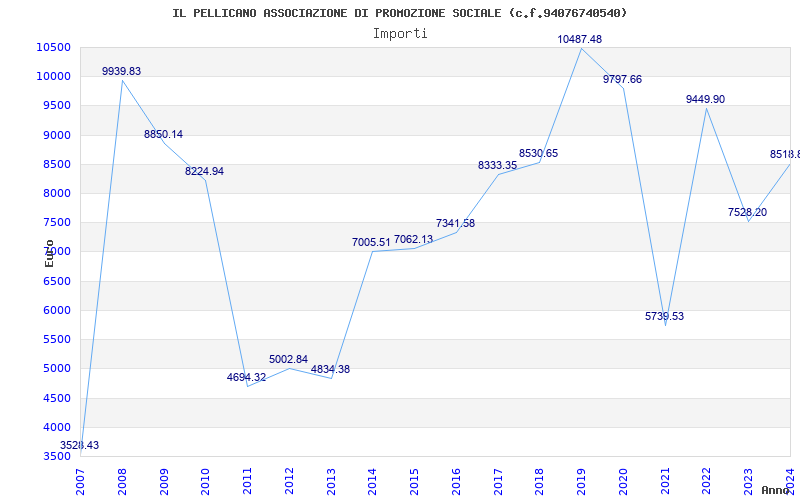The height and width of the screenshot is (500, 800).
Task: Select data label 8333.35
Action: pyautogui.click(x=497, y=165)
